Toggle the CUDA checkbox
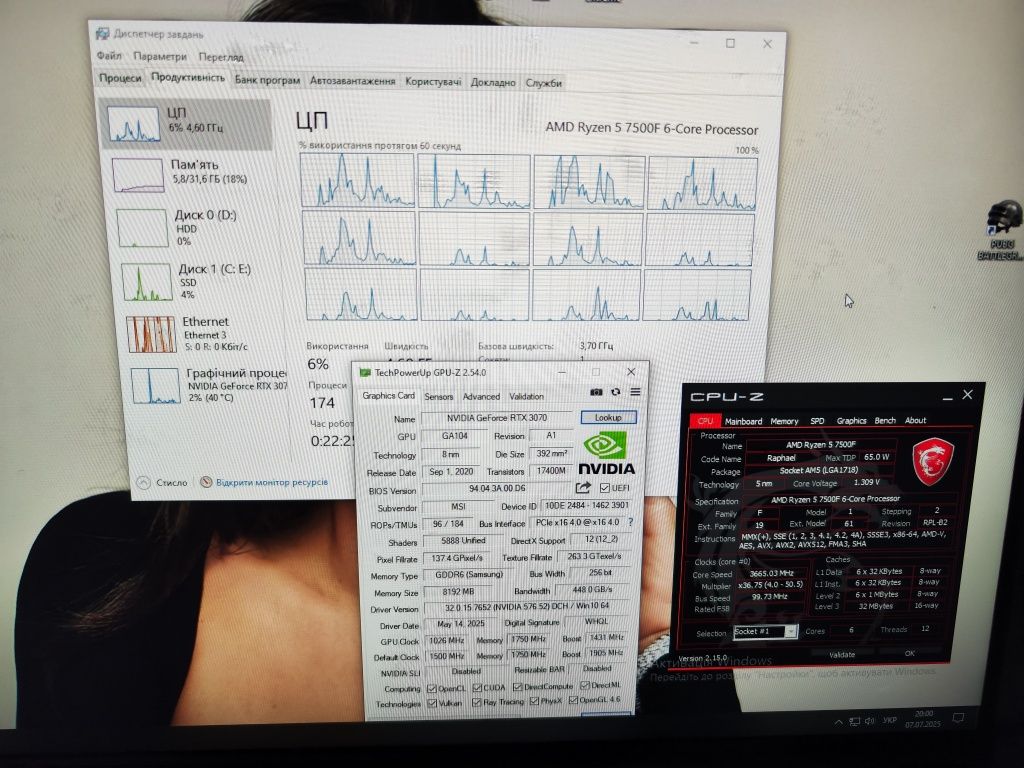 coord(477,688)
